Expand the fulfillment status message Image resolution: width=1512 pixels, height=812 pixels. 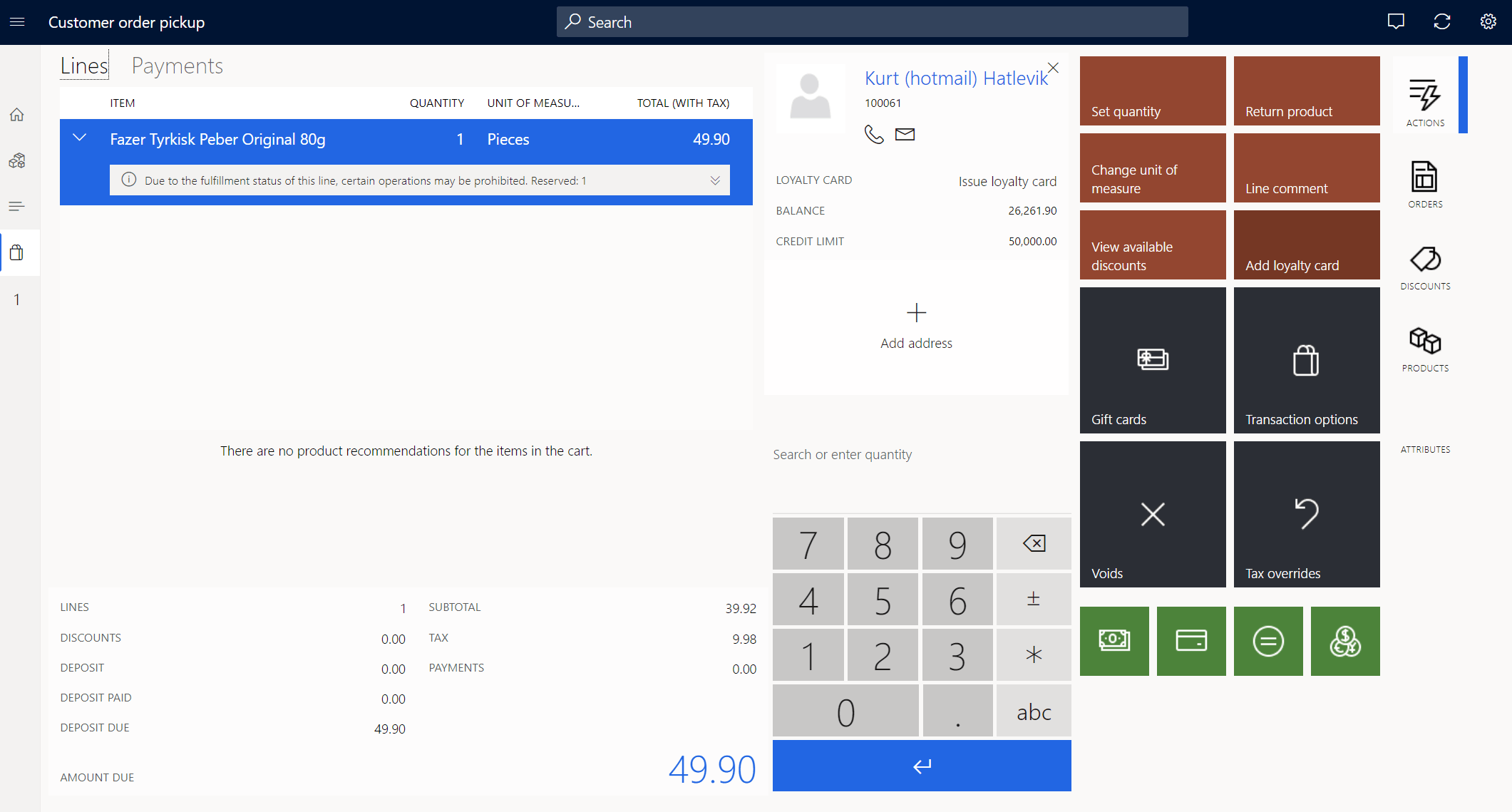pos(715,180)
